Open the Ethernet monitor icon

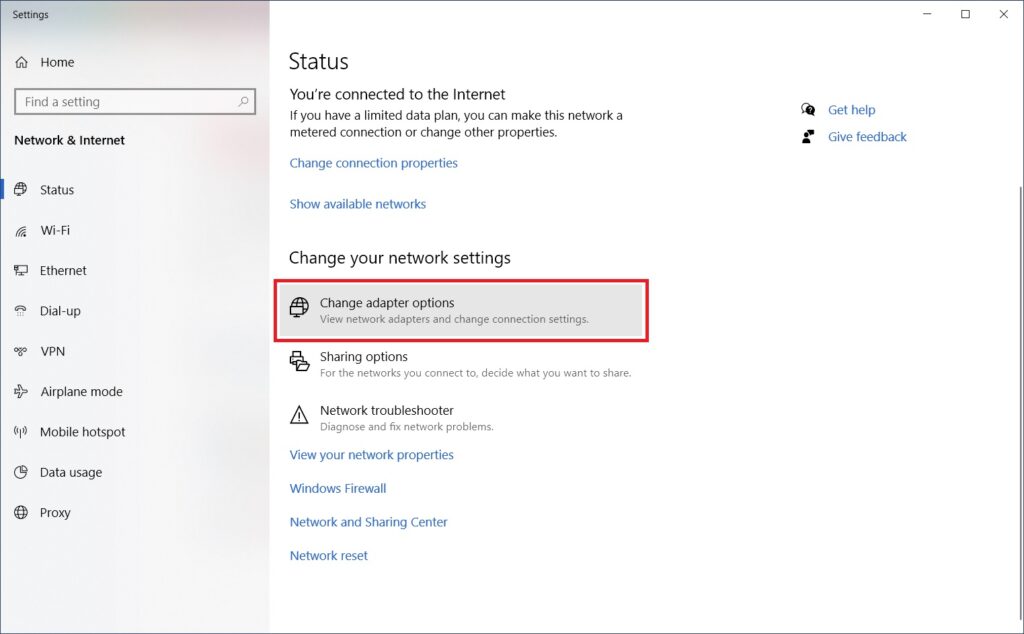21,270
